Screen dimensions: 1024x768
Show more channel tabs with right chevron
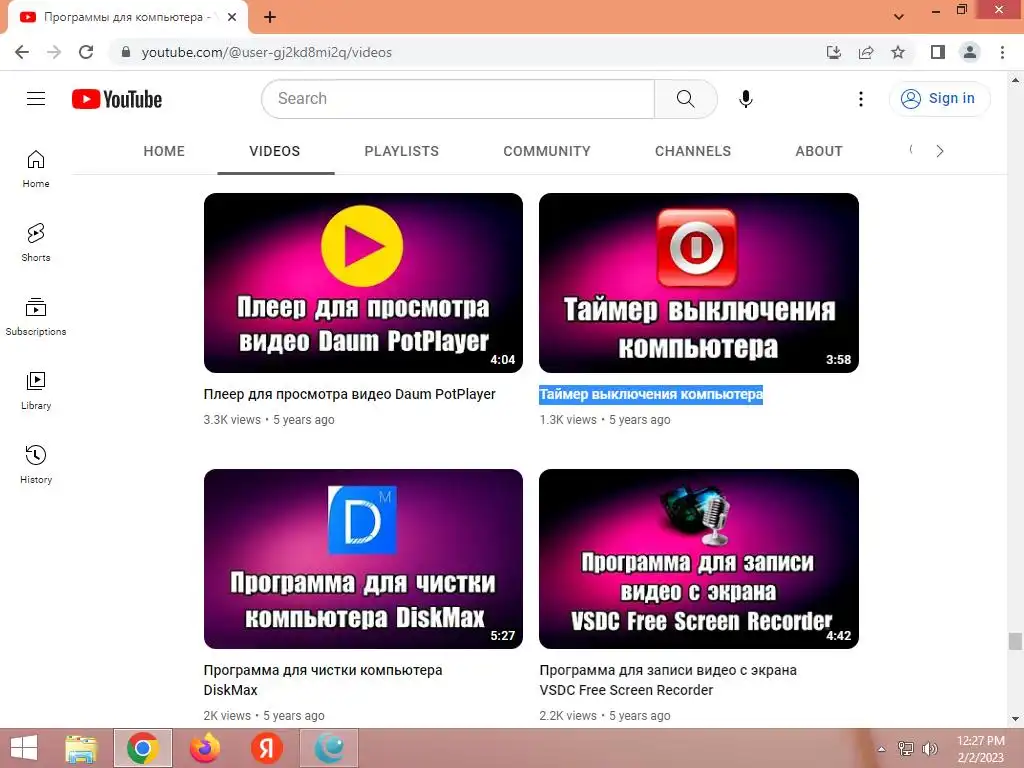pyautogui.click(x=940, y=152)
